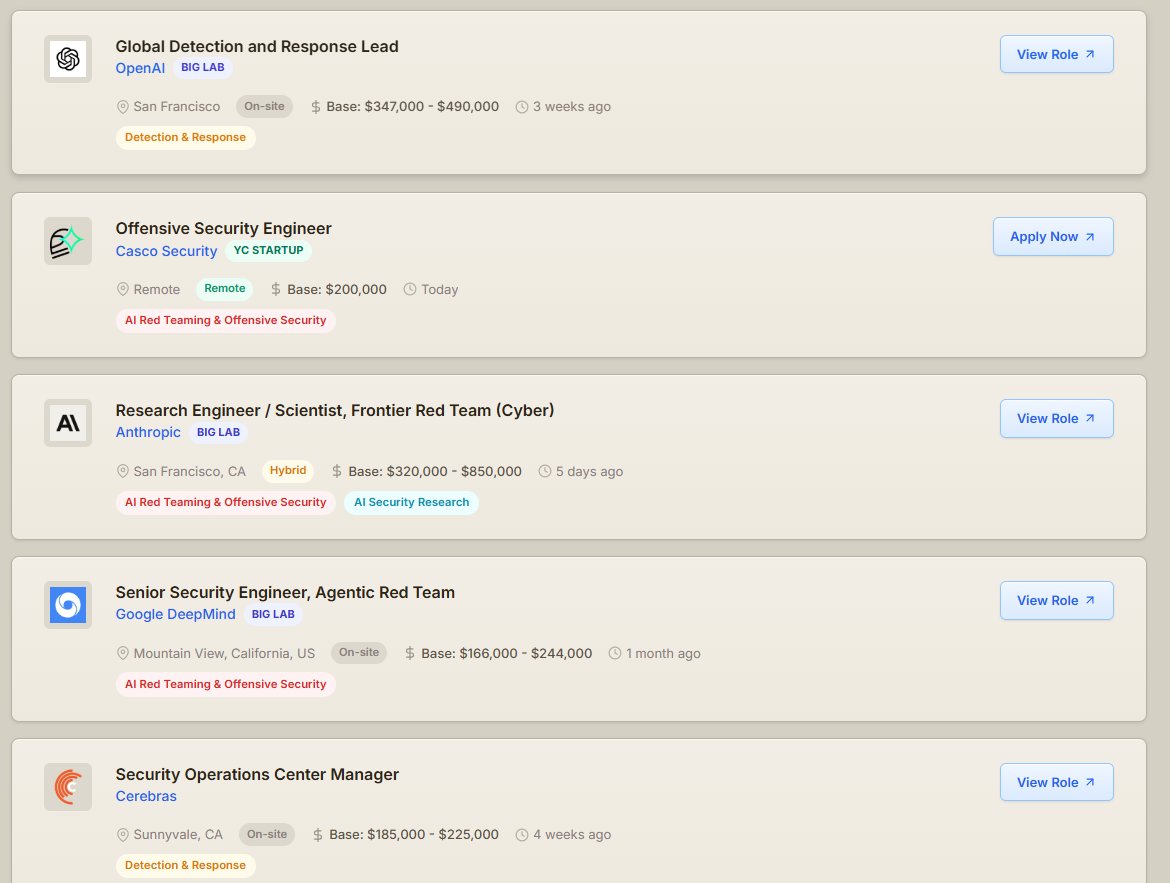Open Research Engineer / Scientist, Frontier Red Team title
The height and width of the screenshot is (883, 1170).
click(334, 411)
